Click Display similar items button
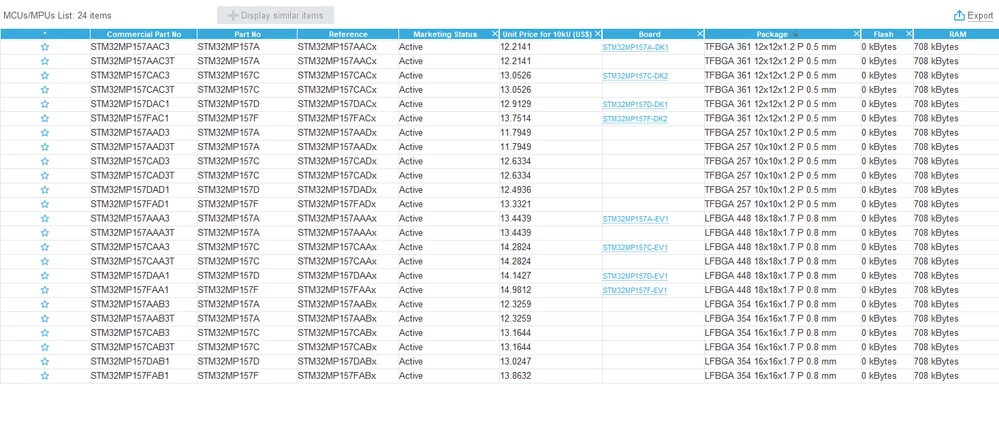The height and width of the screenshot is (428, 999). coord(275,15)
